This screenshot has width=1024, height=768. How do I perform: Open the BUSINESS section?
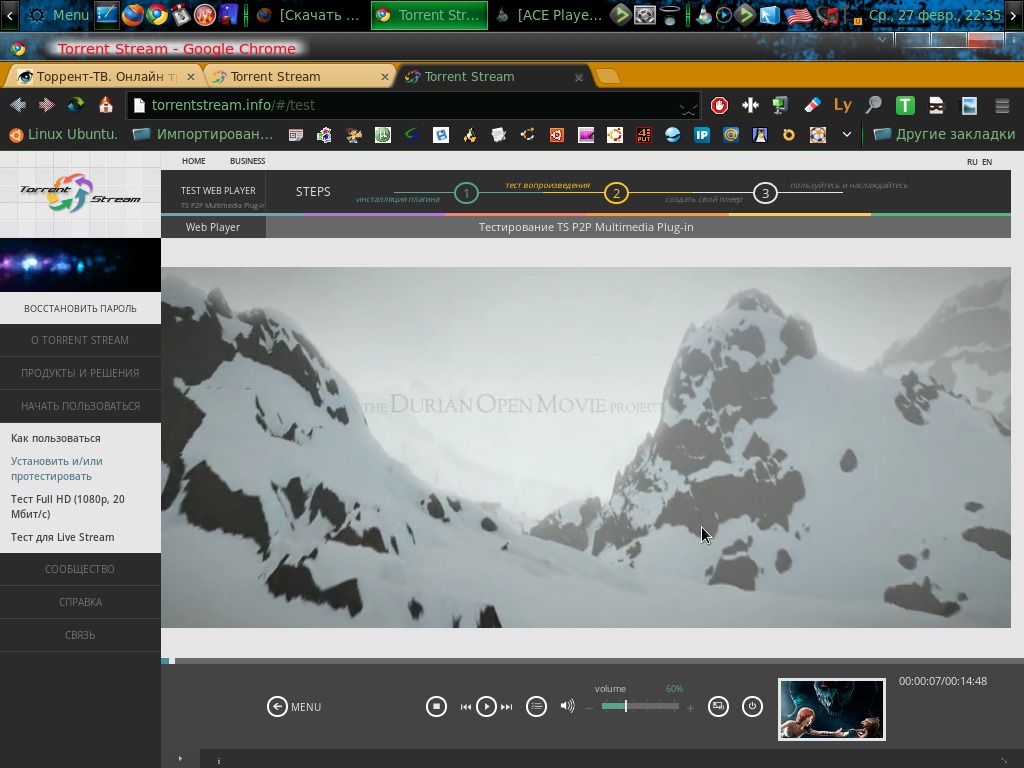(248, 161)
